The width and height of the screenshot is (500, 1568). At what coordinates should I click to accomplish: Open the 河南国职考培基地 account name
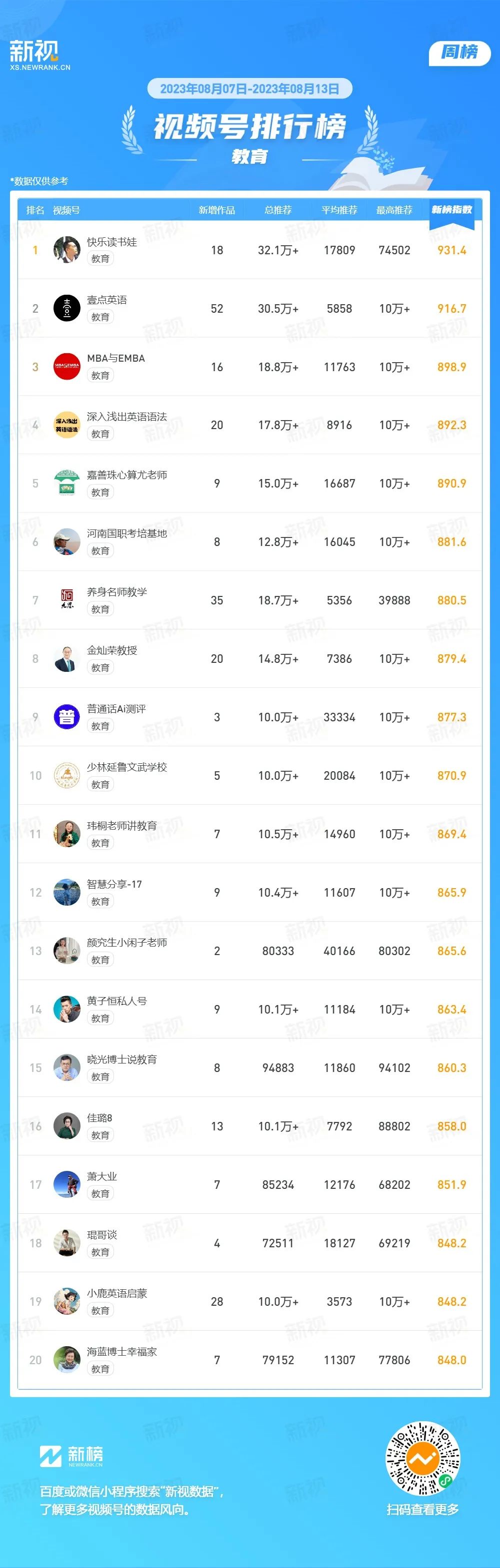point(126,533)
